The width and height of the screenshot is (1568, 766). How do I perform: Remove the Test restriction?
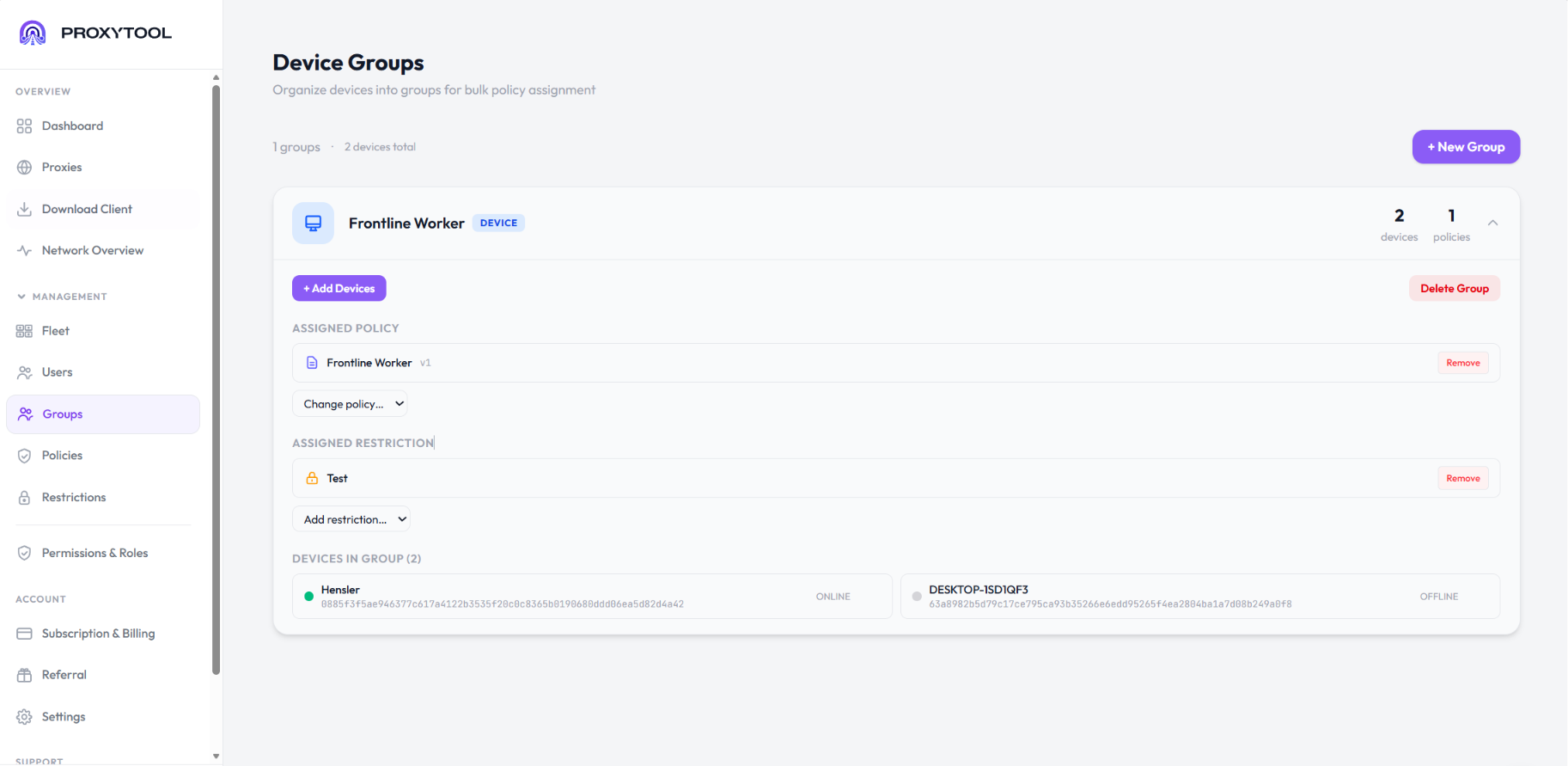pyautogui.click(x=1463, y=478)
